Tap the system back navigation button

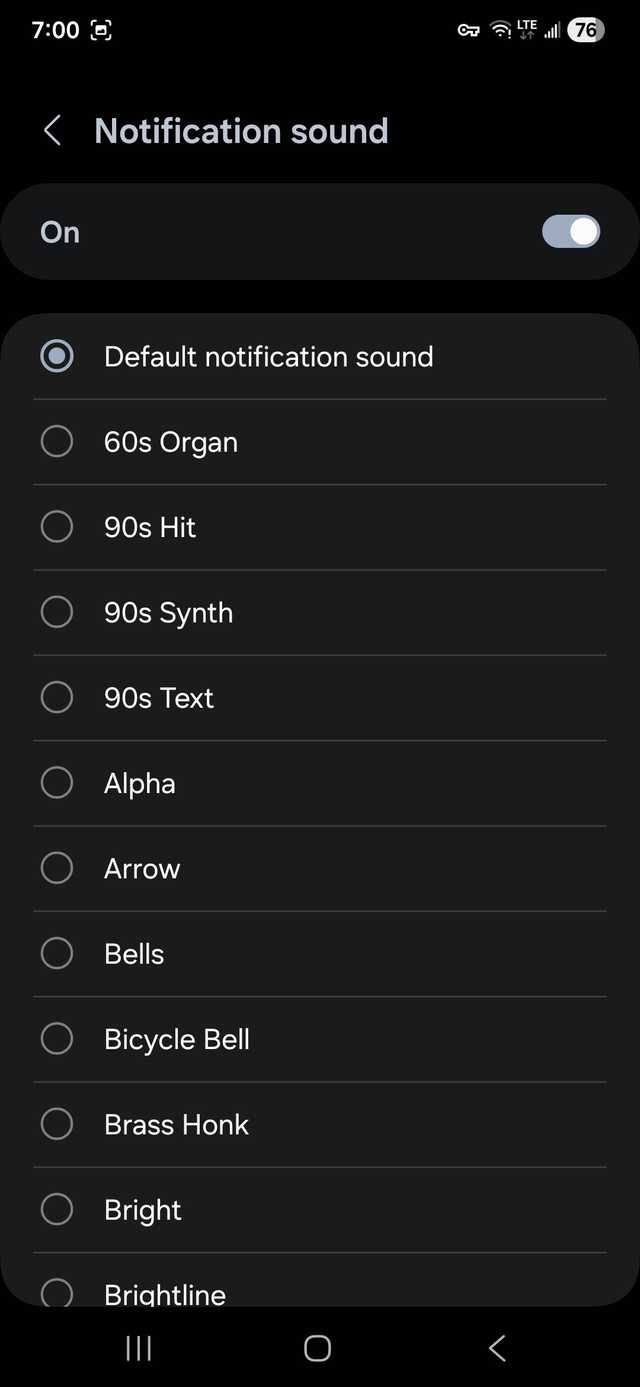coord(497,1348)
